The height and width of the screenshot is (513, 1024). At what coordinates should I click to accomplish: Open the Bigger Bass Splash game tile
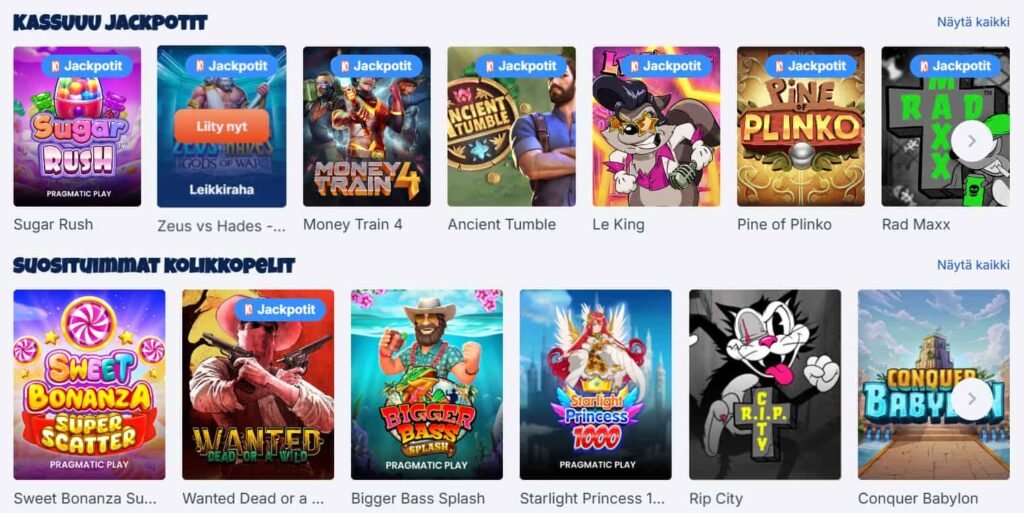coord(426,384)
